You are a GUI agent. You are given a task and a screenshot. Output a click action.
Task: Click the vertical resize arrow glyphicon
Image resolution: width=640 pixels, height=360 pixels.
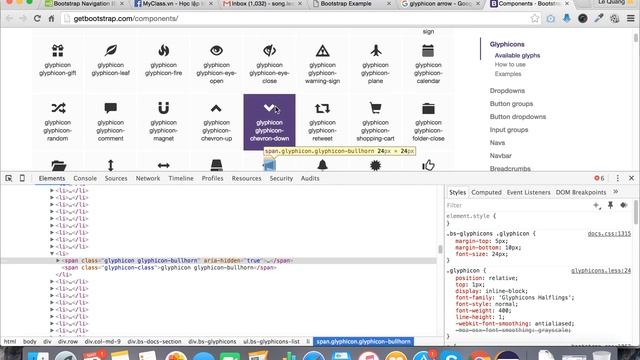(x=111, y=165)
